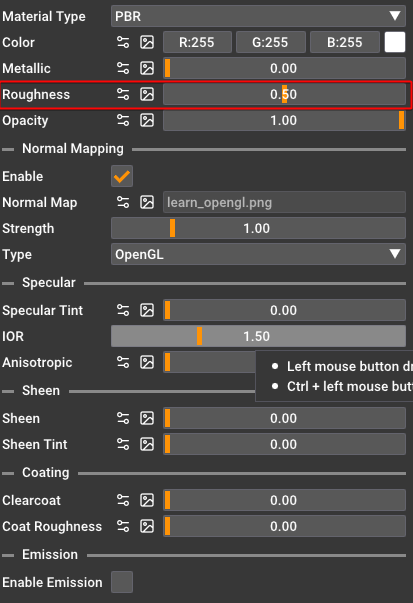Open the Specular Tint settings icon

(123, 310)
